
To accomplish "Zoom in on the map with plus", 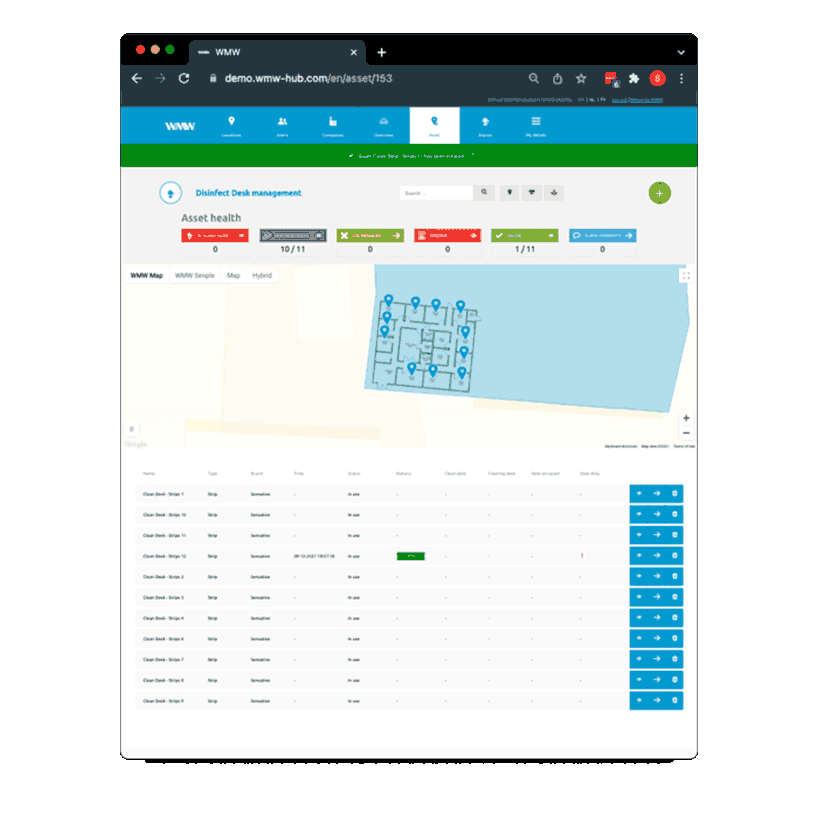I will [x=686, y=418].
